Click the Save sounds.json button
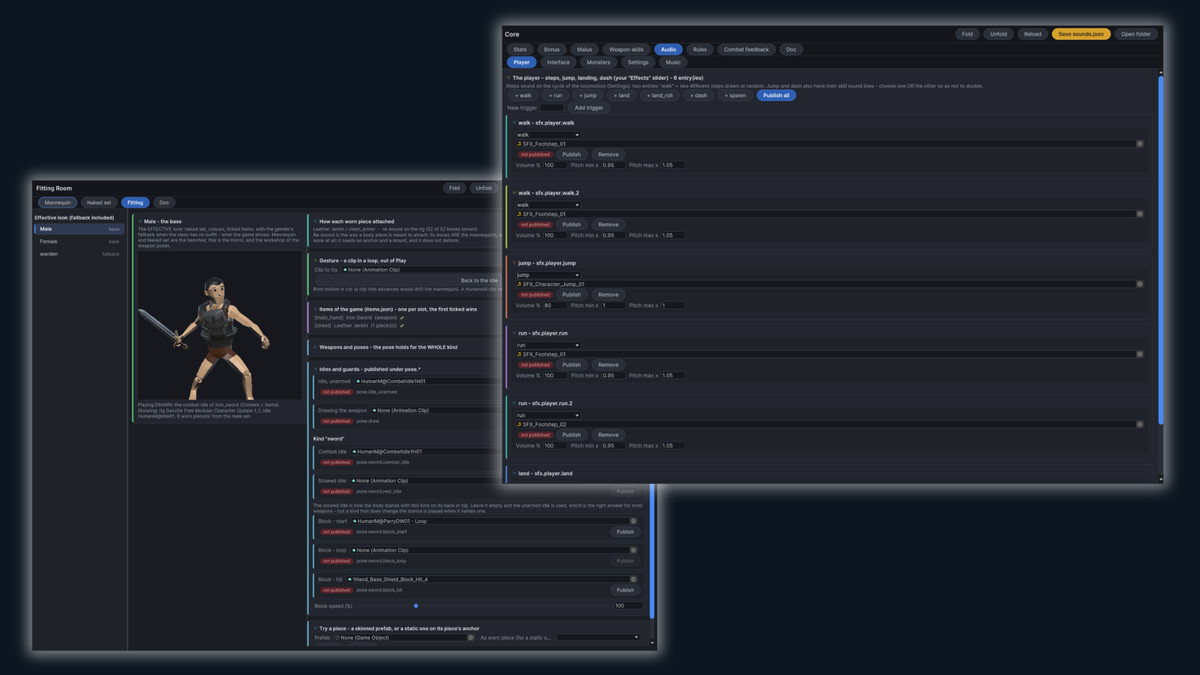 [1081, 34]
